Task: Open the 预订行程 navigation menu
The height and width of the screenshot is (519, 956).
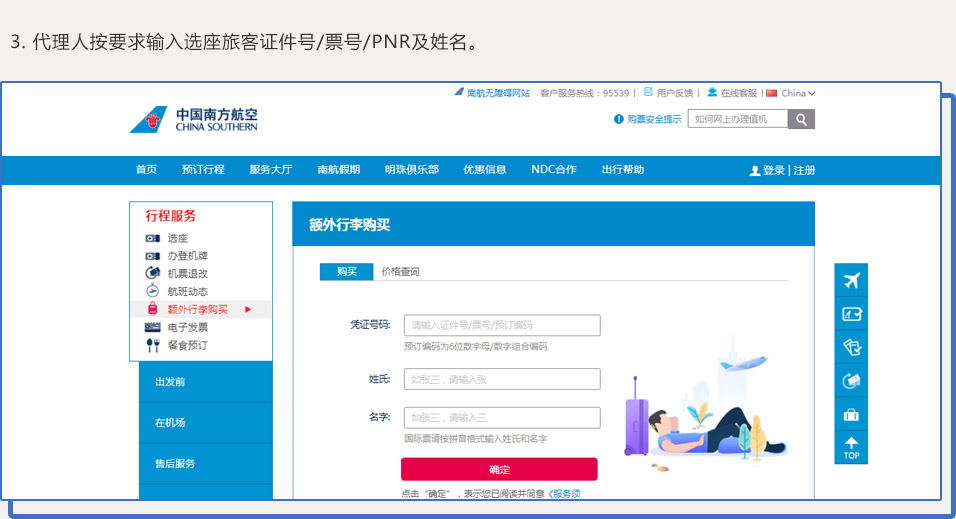Action: 203,170
